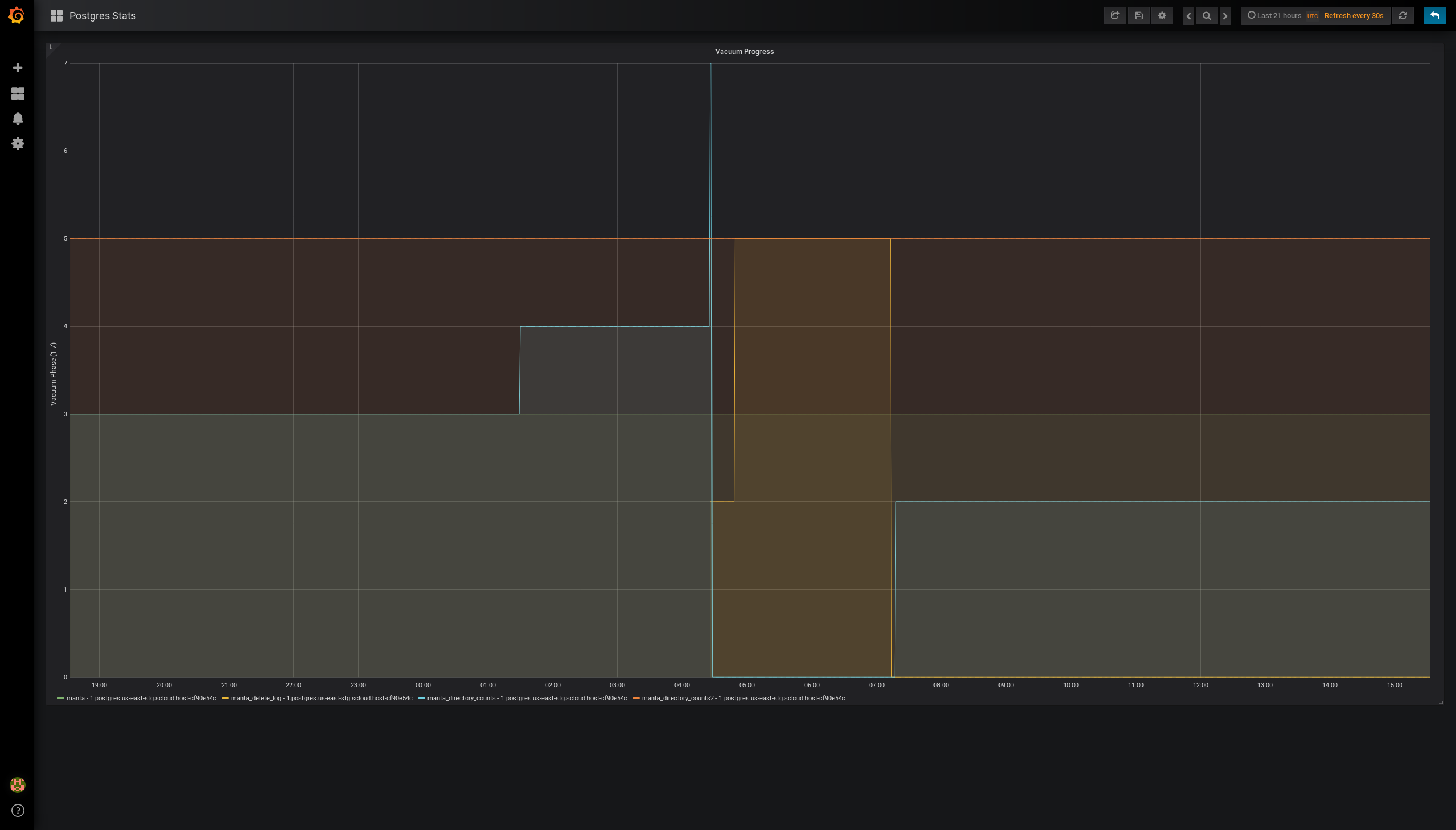Open the Vacuum Progress panel title menu
This screenshot has height=830, width=1456.
[745, 51]
